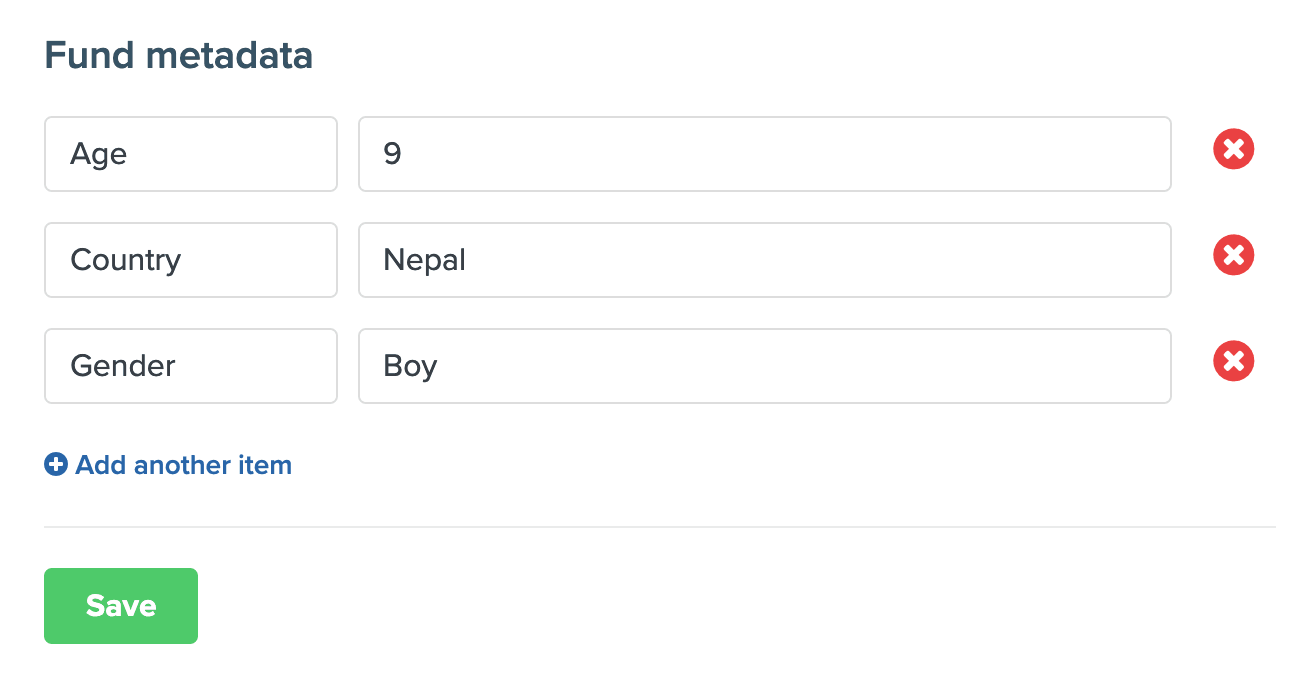Click the value field containing 9
Image resolution: width=1308 pixels, height=688 pixels.
coord(764,154)
